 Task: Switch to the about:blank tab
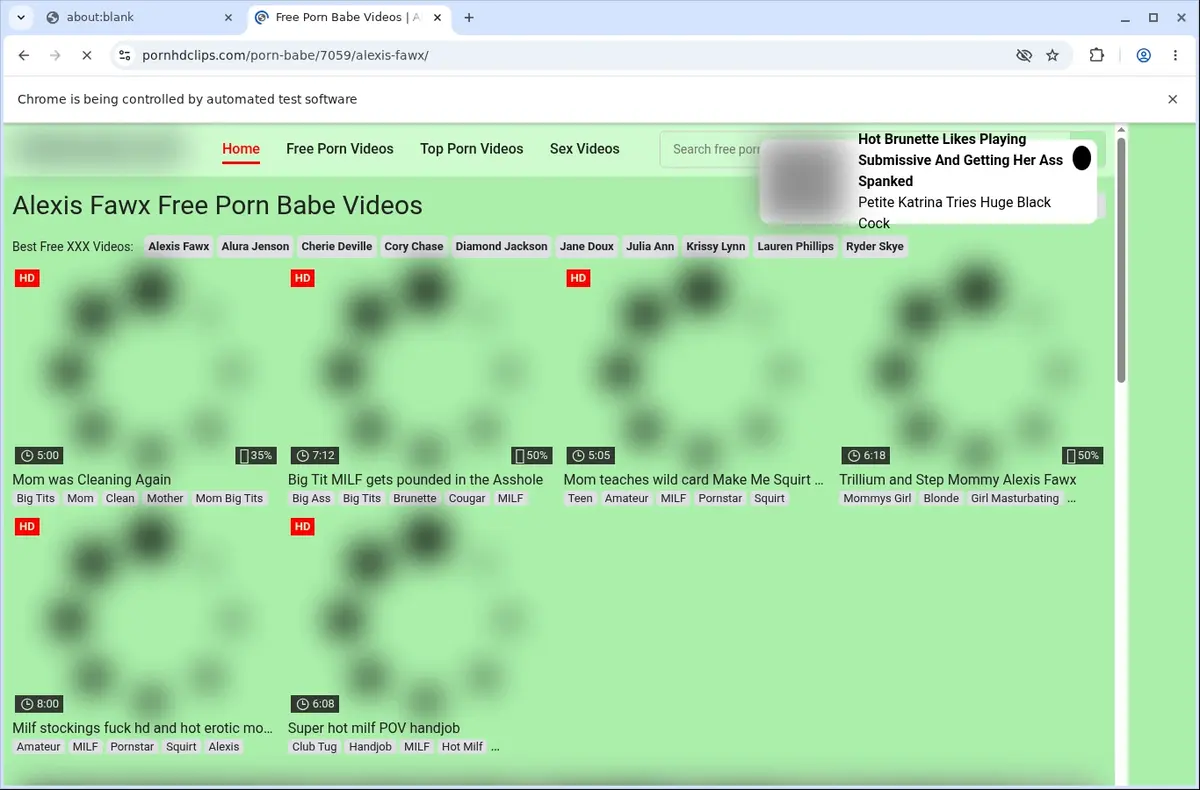(140, 17)
